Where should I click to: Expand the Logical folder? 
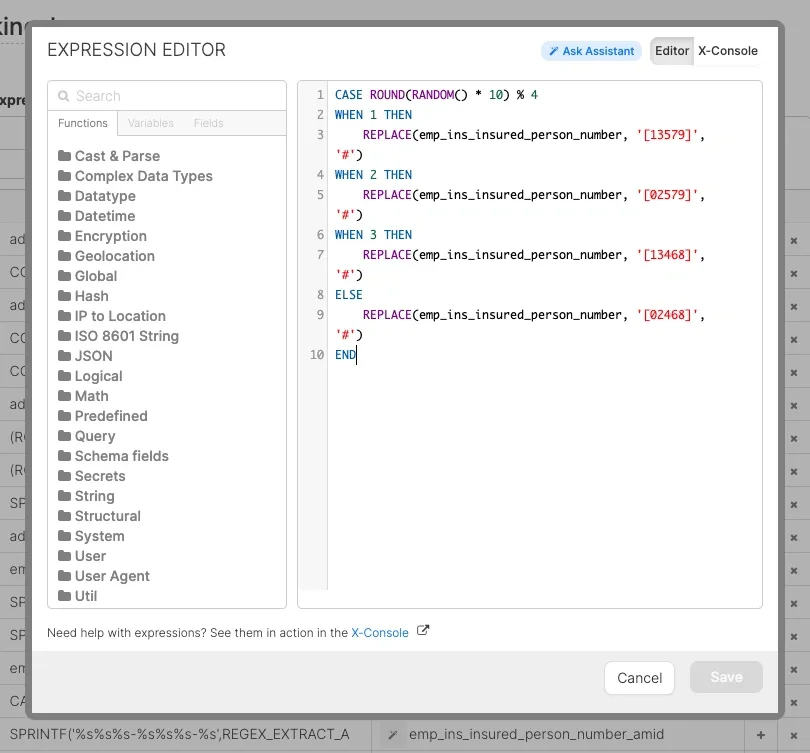90,376
